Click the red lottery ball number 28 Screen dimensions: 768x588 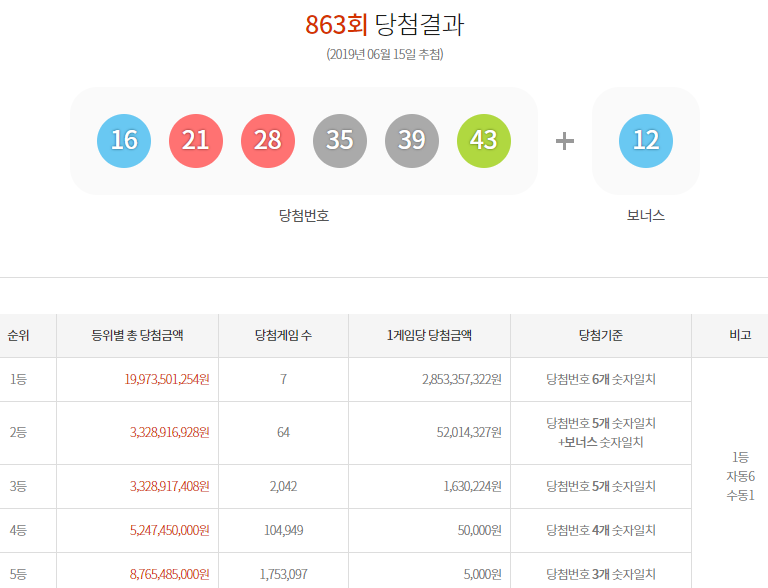268,141
